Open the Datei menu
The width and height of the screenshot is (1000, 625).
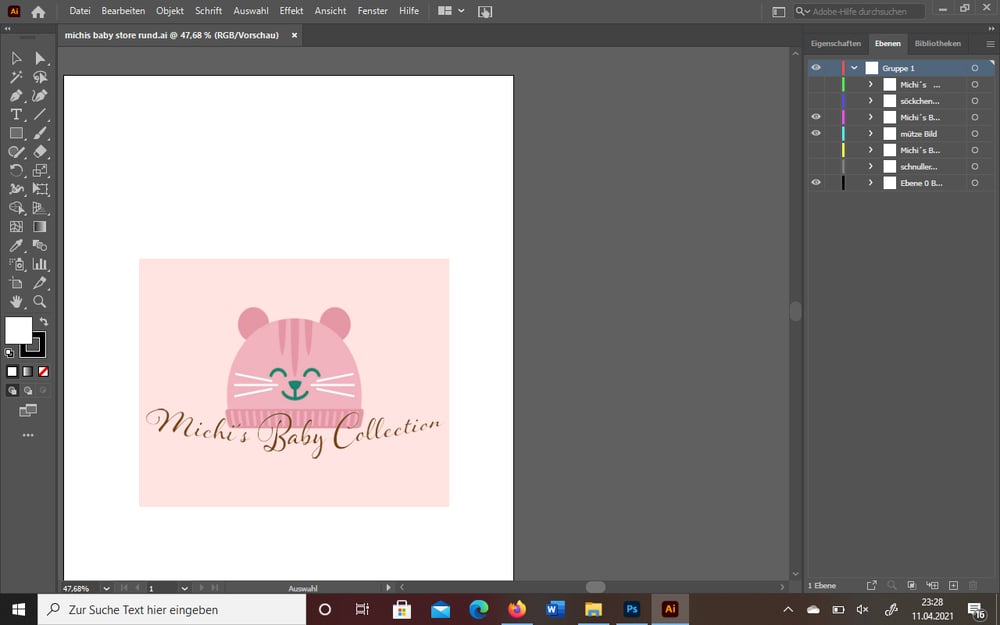tap(80, 11)
